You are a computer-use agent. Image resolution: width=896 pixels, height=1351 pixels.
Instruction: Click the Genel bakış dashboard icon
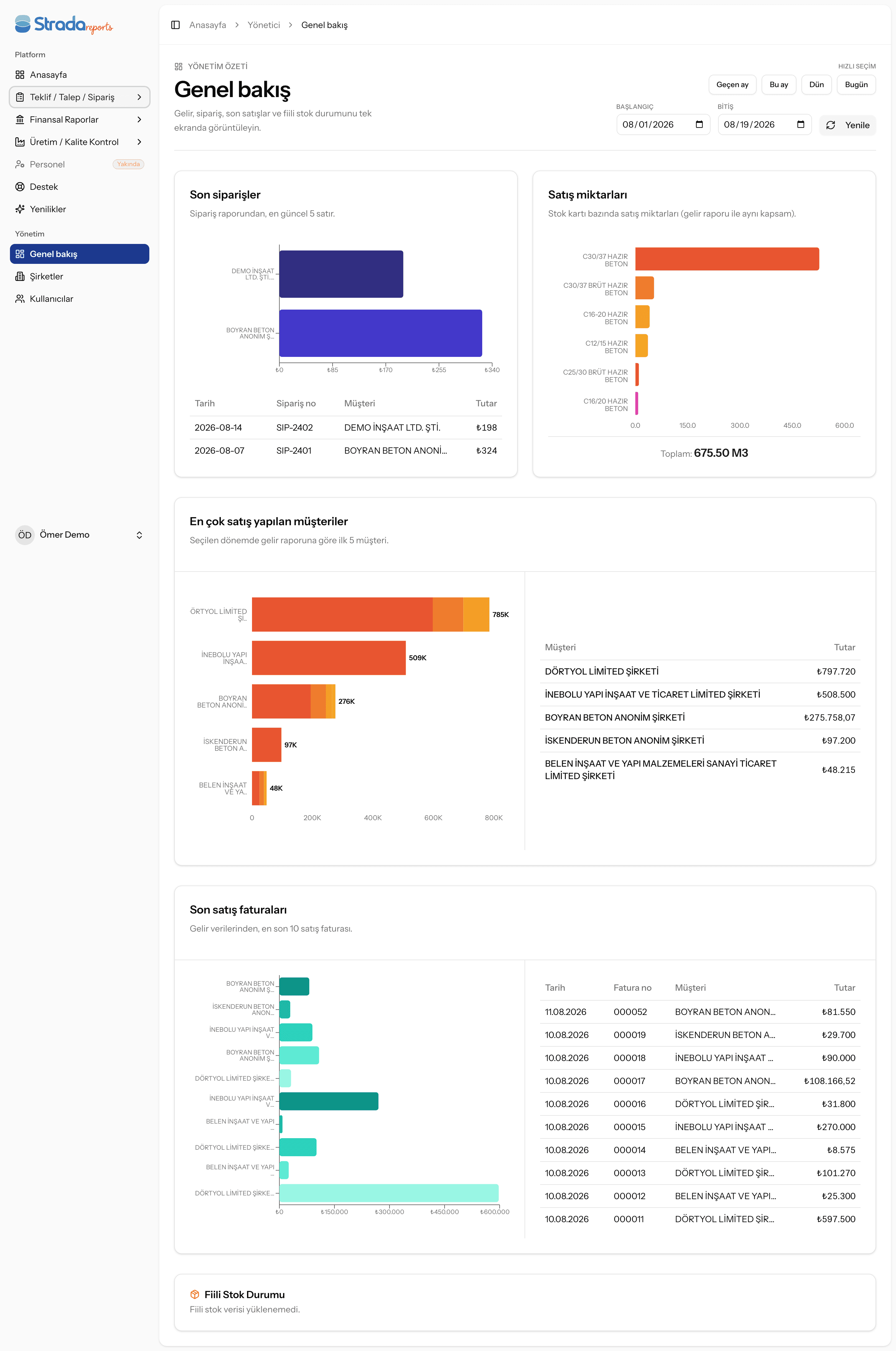20,254
